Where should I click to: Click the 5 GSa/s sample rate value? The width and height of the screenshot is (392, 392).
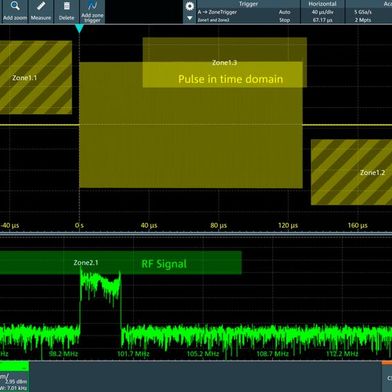coord(363,12)
